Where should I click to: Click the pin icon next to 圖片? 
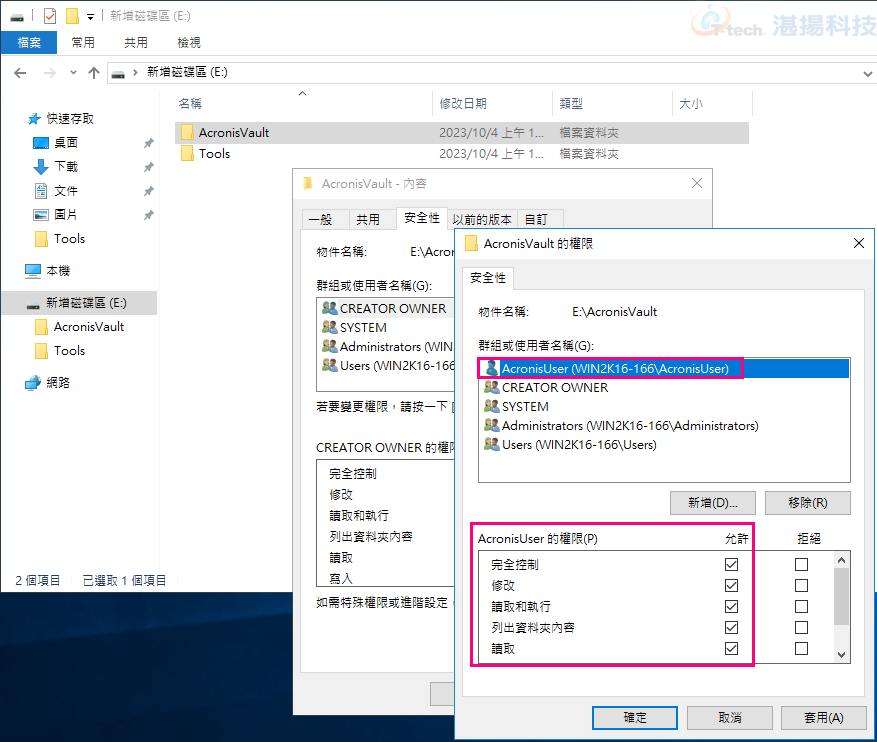[x=148, y=215]
